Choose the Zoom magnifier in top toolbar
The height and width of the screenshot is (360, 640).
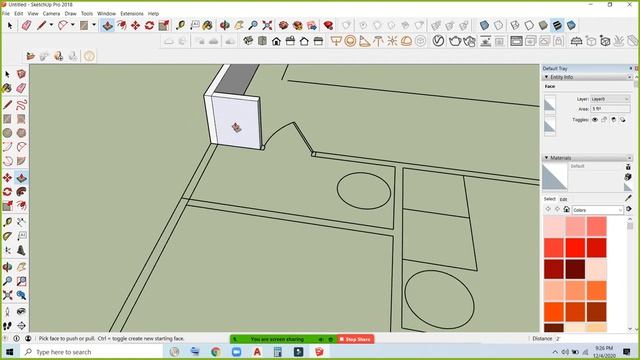point(253,26)
